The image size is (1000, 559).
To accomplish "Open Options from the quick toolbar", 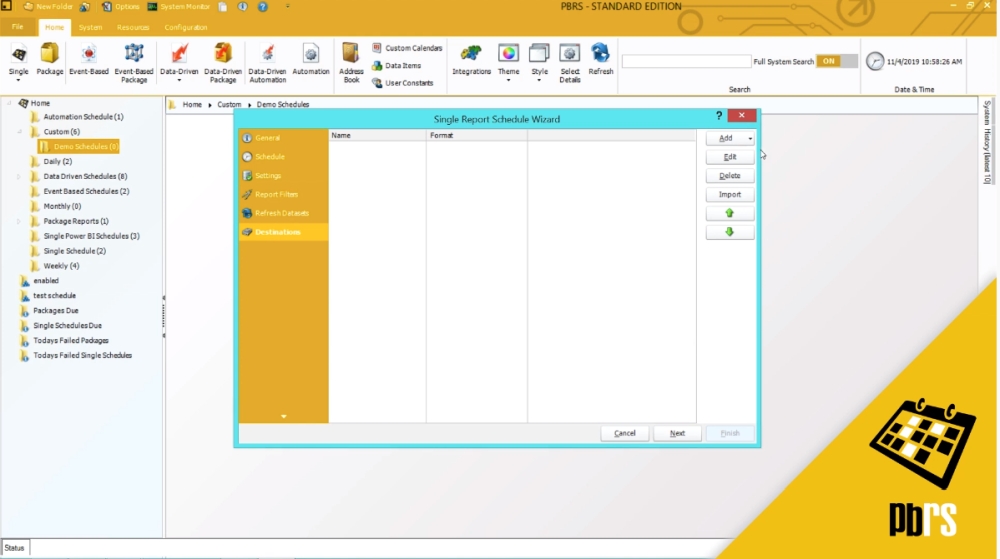I will click(121, 6).
